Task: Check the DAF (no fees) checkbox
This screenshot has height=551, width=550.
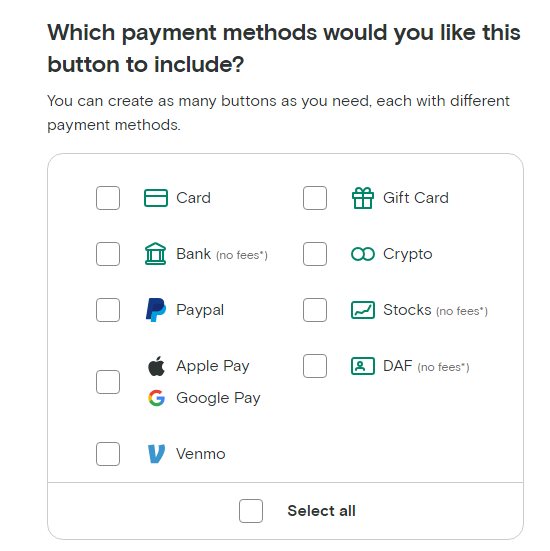Action: click(315, 366)
